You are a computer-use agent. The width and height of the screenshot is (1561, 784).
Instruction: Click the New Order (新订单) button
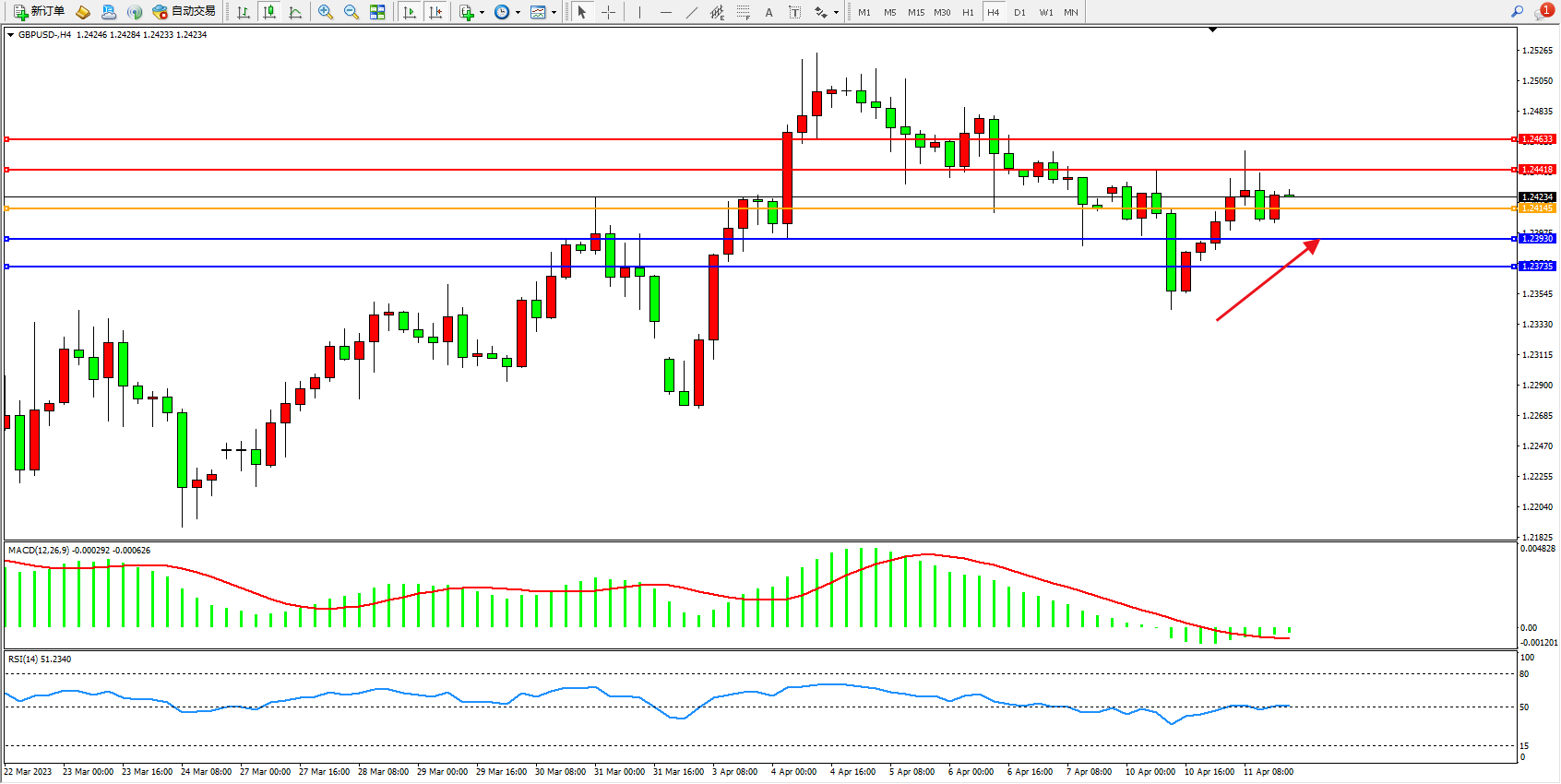point(39,12)
